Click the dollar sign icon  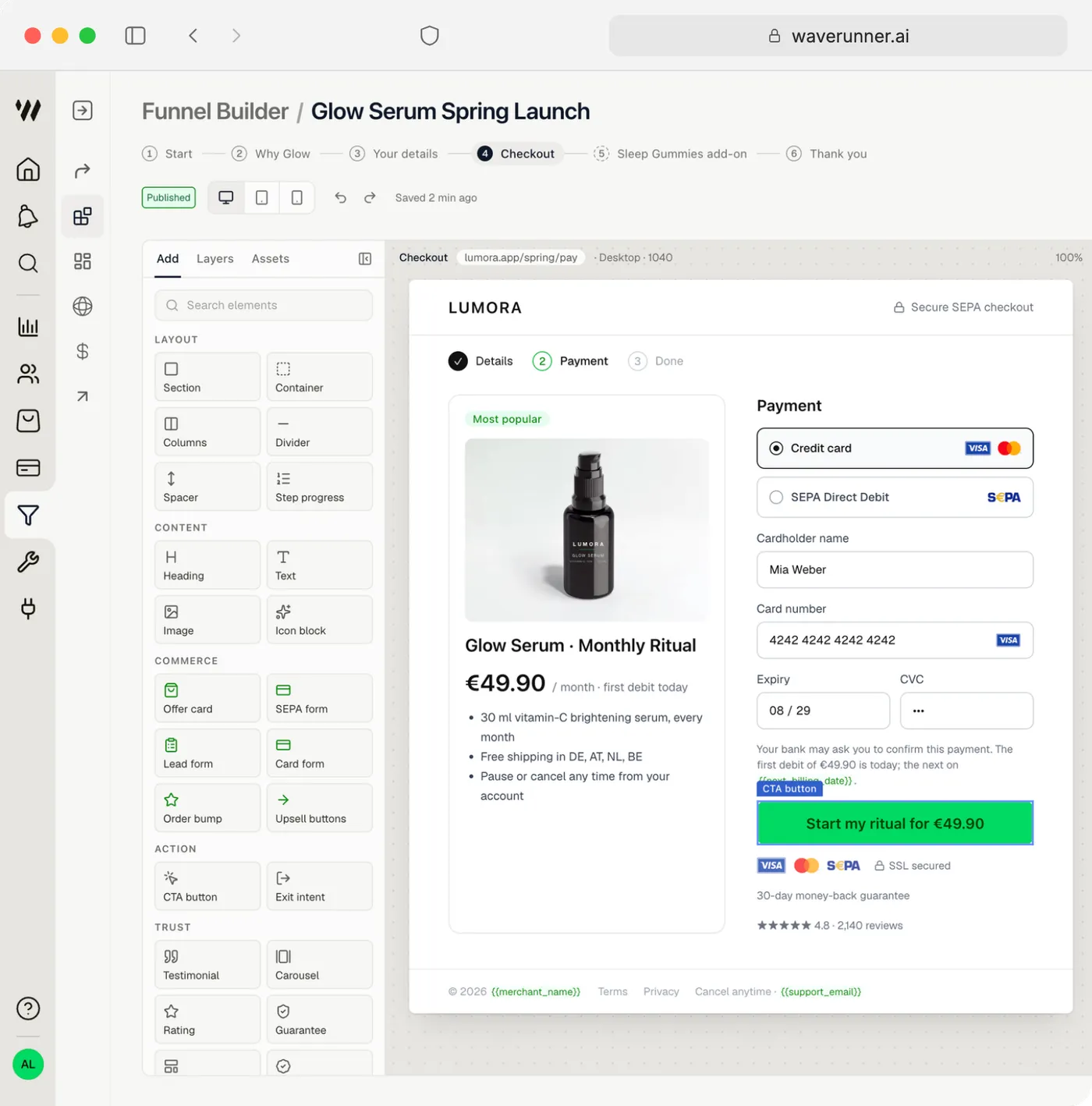tap(83, 351)
